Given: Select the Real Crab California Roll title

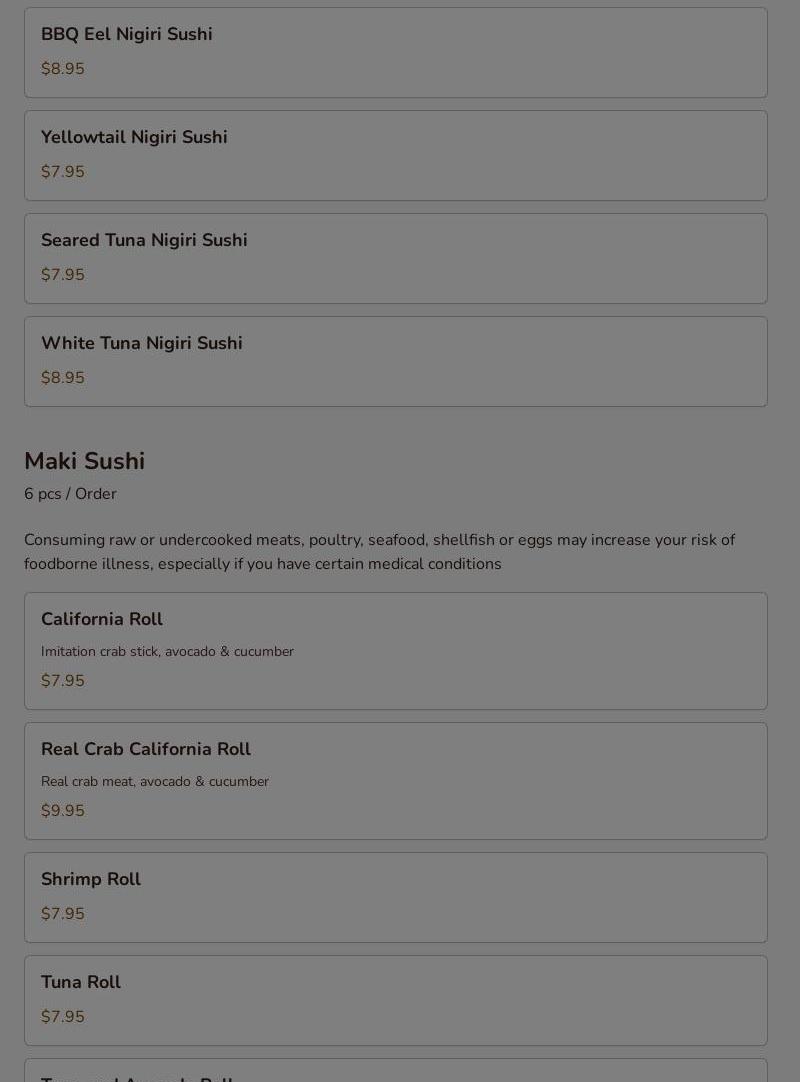Looking at the screenshot, I should [146, 749].
